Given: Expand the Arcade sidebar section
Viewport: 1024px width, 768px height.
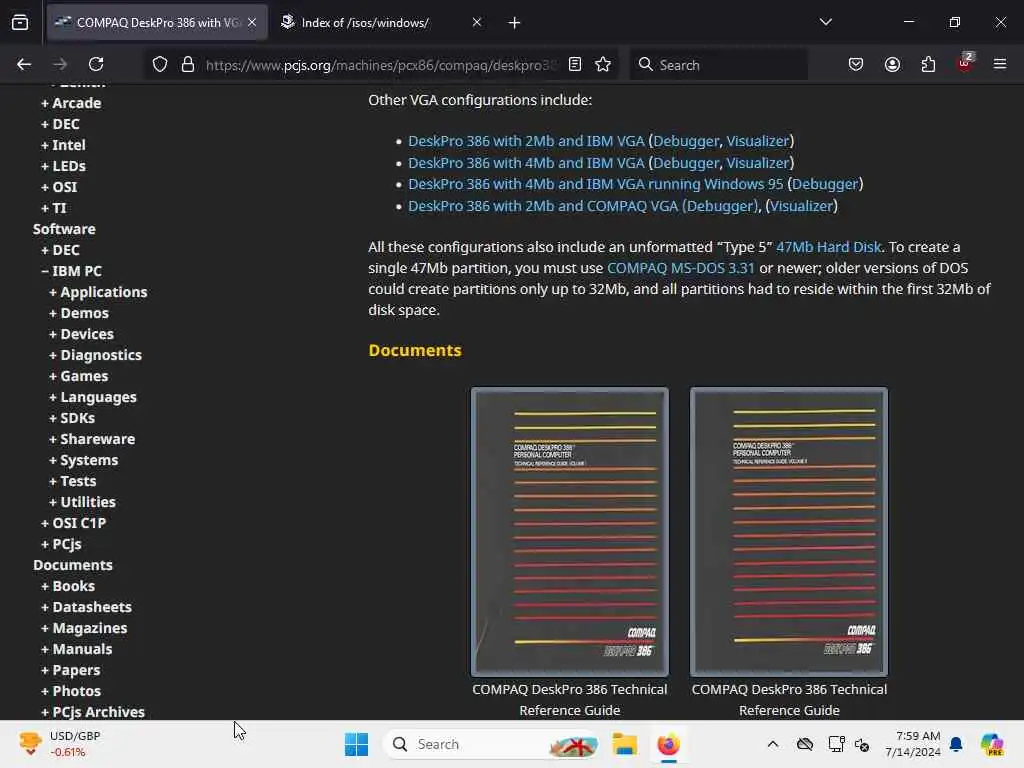Looking at the screenshot, I should click(x=71, y=103).
